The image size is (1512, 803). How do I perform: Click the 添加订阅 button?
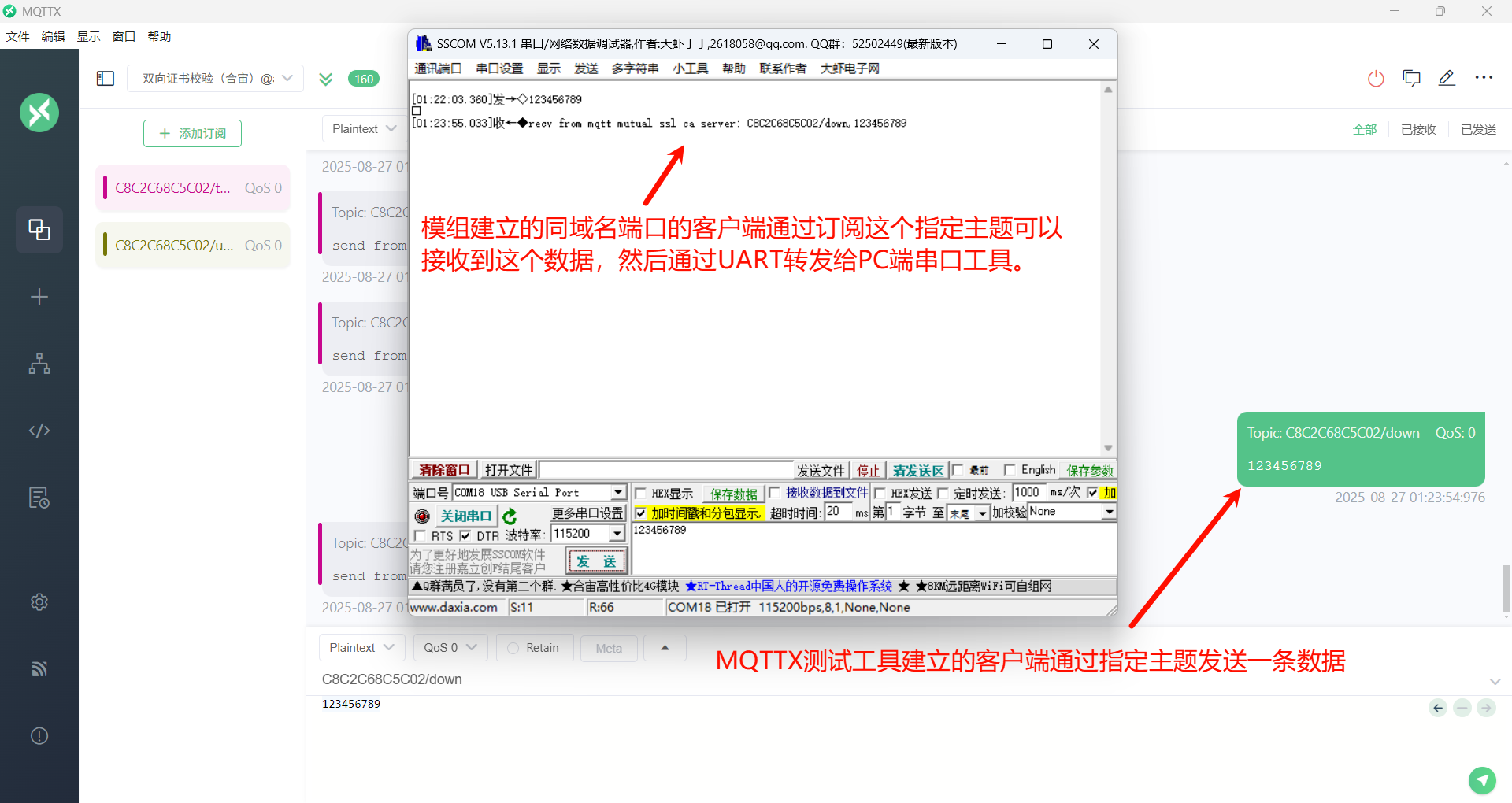[192, 134]
